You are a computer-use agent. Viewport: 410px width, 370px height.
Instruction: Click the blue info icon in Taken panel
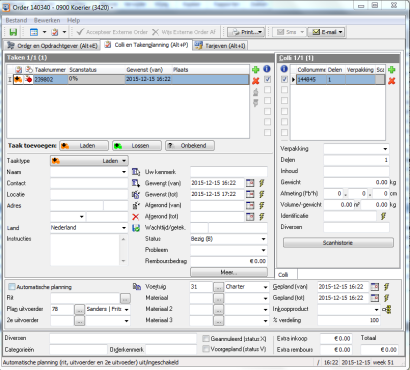click(x=267, y=69)
